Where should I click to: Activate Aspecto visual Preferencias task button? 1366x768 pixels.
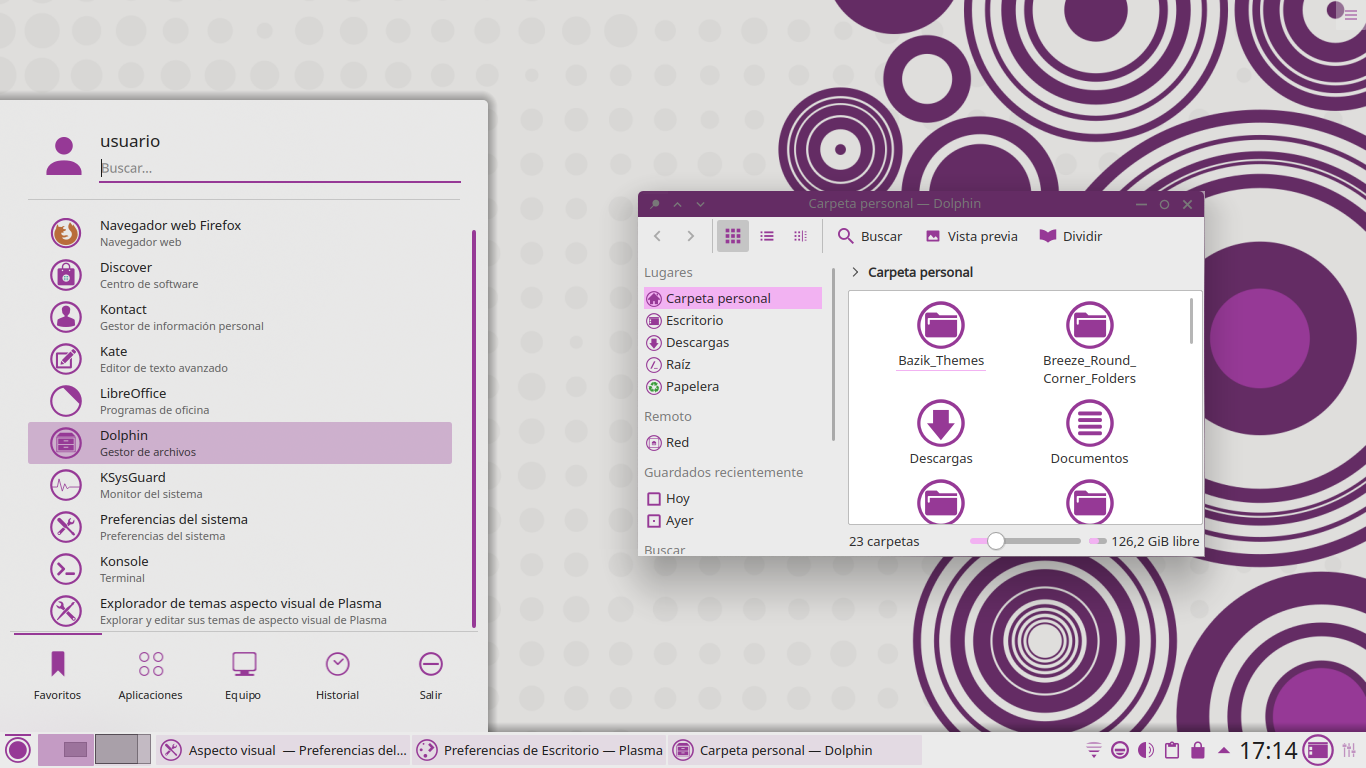coord(283,750)
